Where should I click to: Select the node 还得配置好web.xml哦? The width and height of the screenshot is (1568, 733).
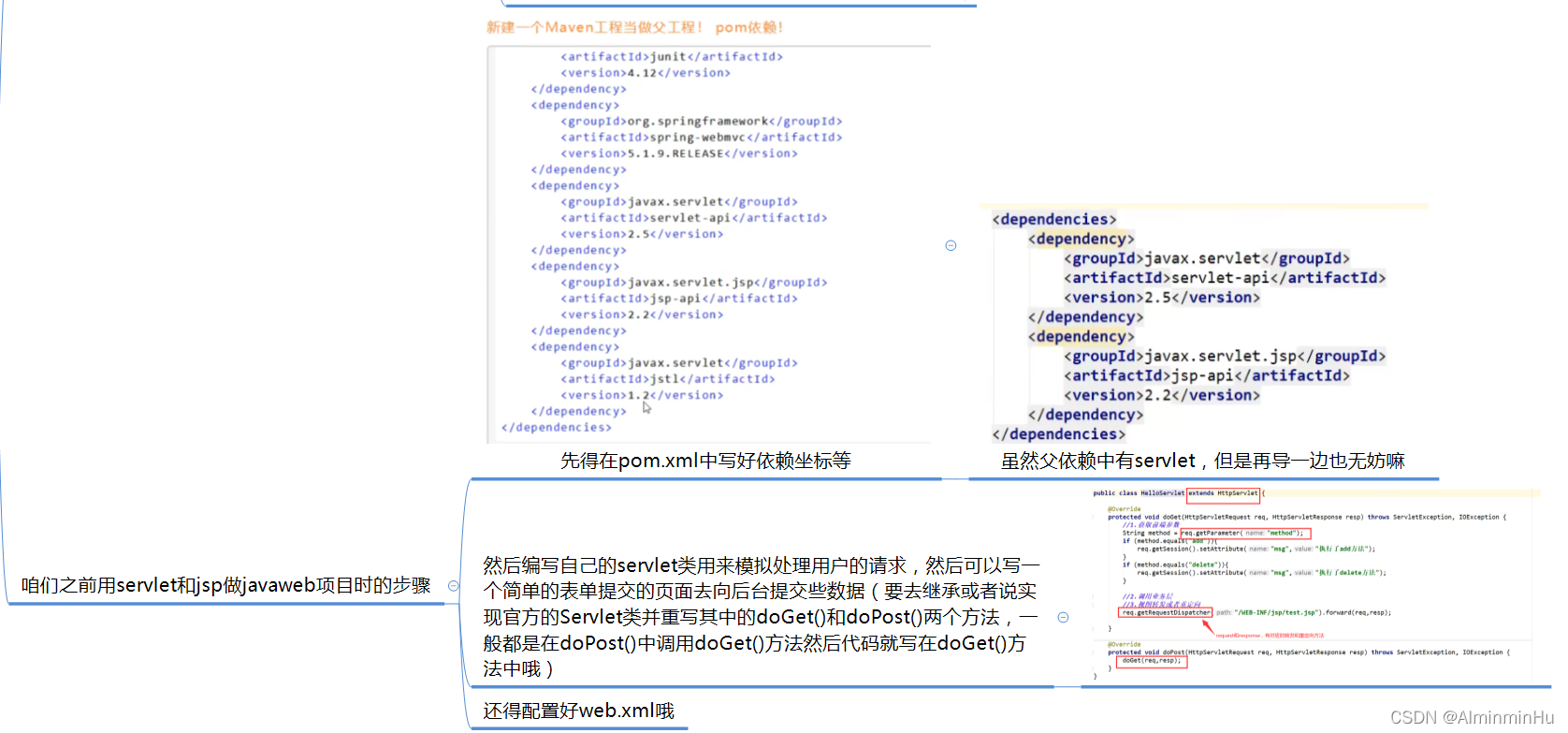[x=578, y=711]
